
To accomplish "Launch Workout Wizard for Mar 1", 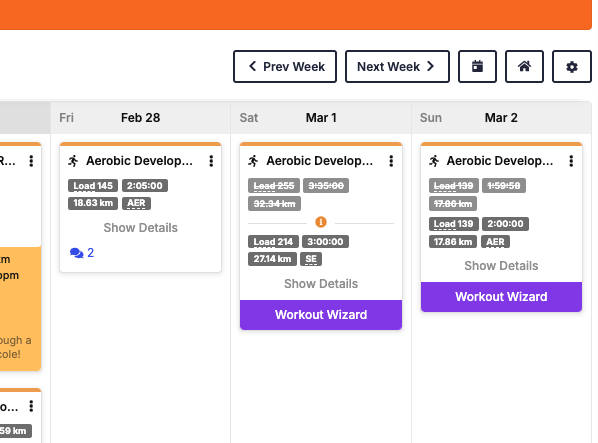I will pos(321,315).
